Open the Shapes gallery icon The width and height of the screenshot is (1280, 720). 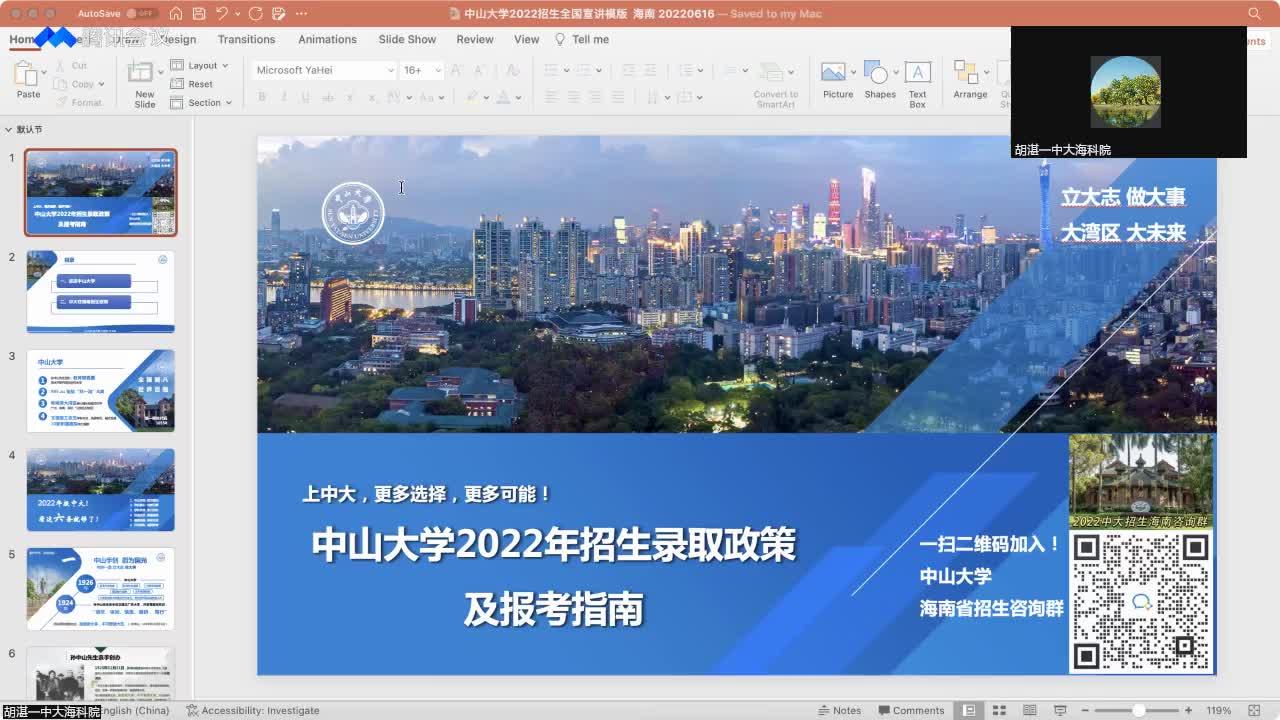[875, 73]
